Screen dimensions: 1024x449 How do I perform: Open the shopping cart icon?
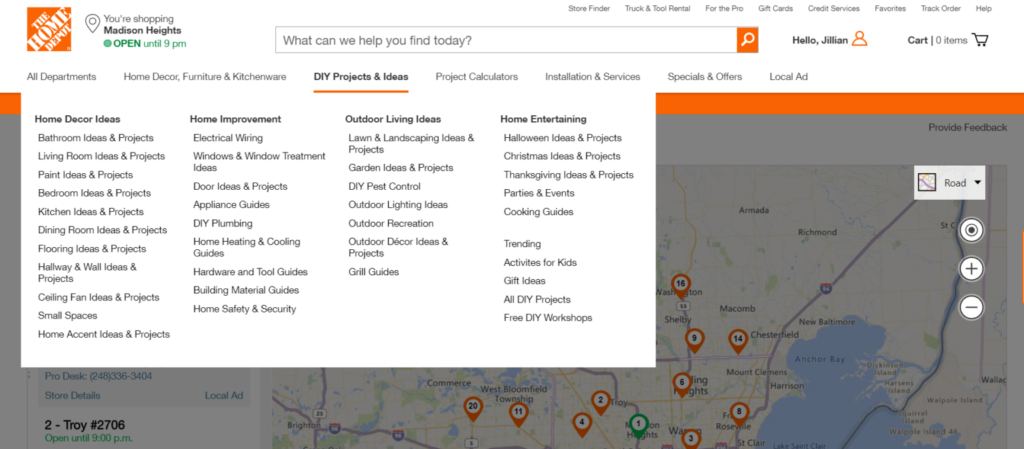click(x=979, y=40)
